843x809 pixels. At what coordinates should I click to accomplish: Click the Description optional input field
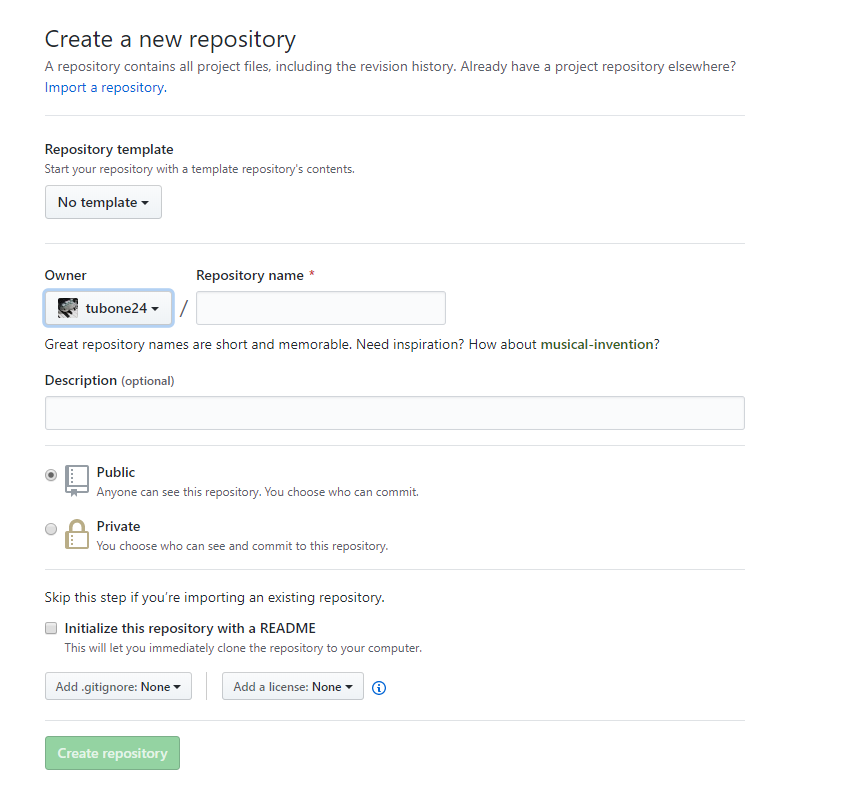(x=394, y=412)
